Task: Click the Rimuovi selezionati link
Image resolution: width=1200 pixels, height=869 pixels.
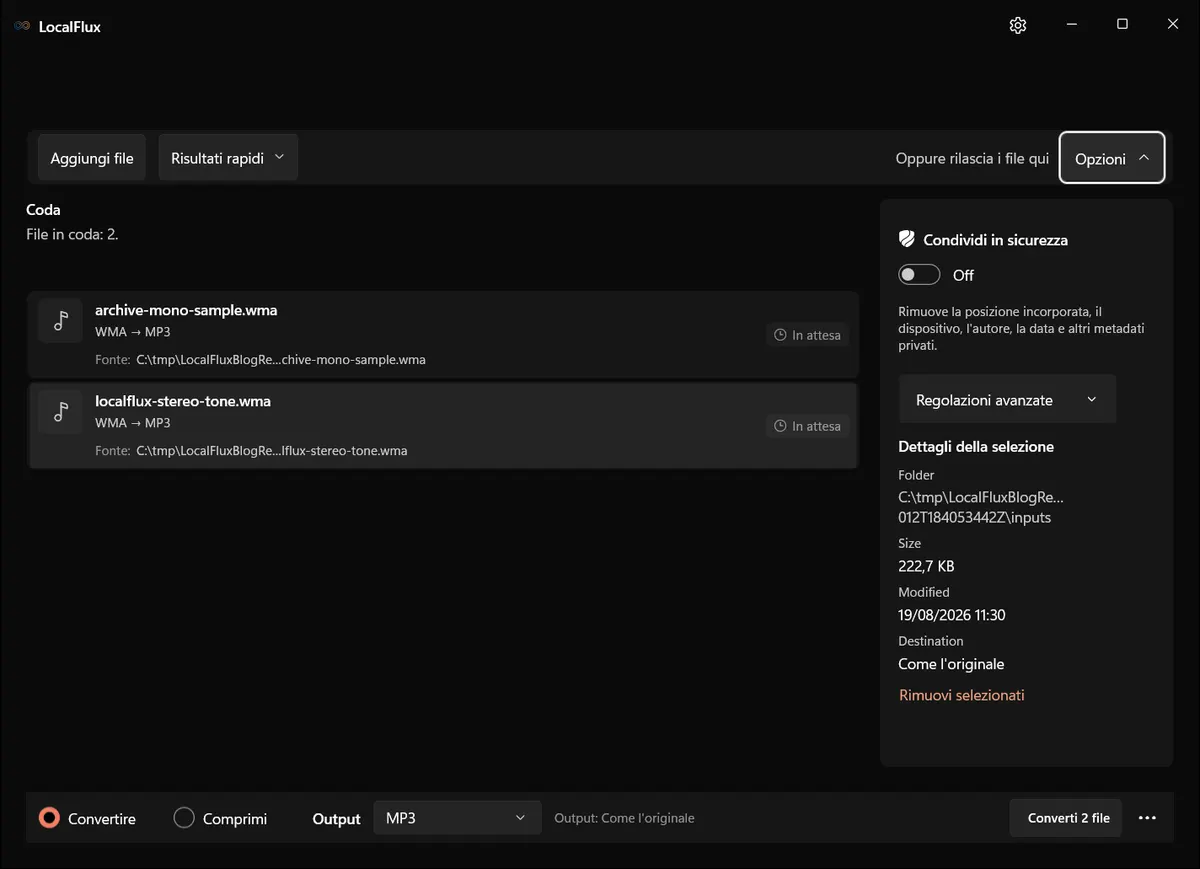Action: click(961, 695)
